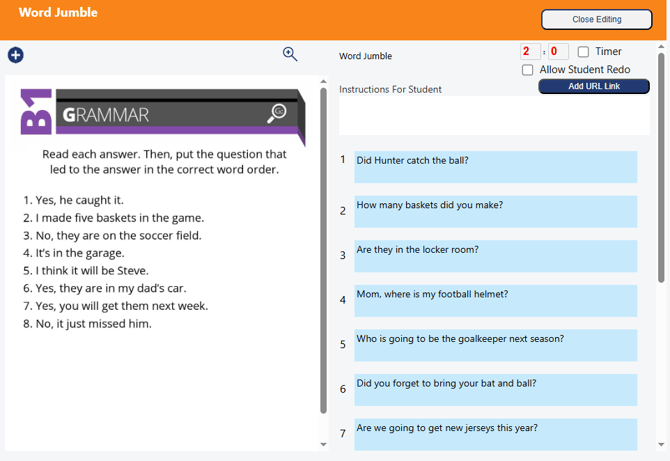670x461 pixels.
Task: Click the timer minutes field
Action: tap(529, 52)
